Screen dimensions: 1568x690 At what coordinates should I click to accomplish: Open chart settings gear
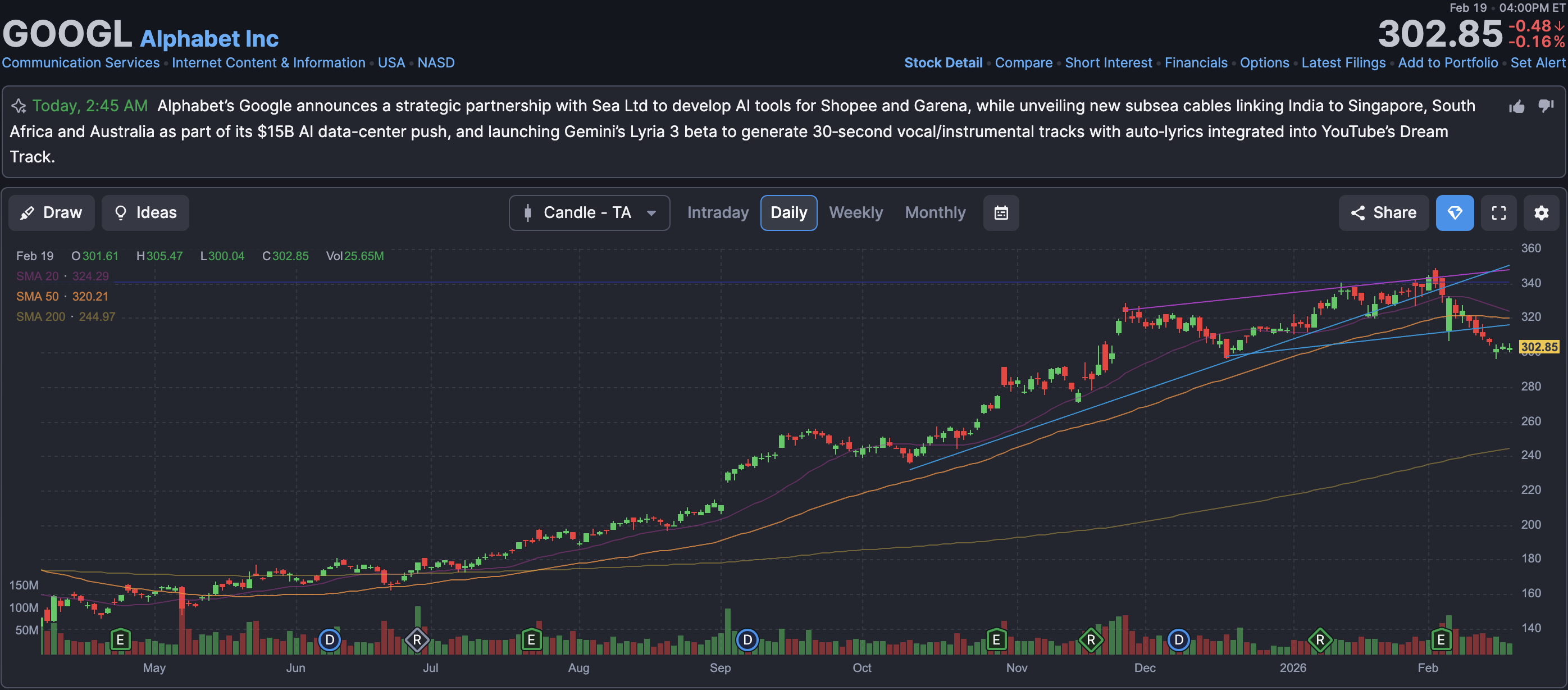point(1540,212)
